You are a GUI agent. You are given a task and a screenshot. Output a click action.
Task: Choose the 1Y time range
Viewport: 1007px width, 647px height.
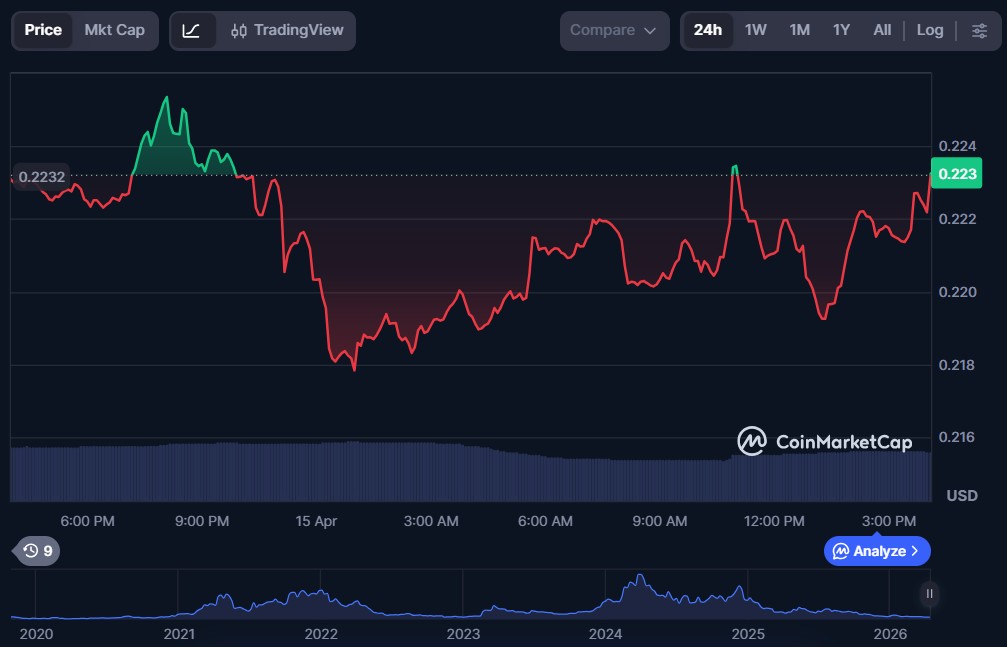[x=841, y=31]
